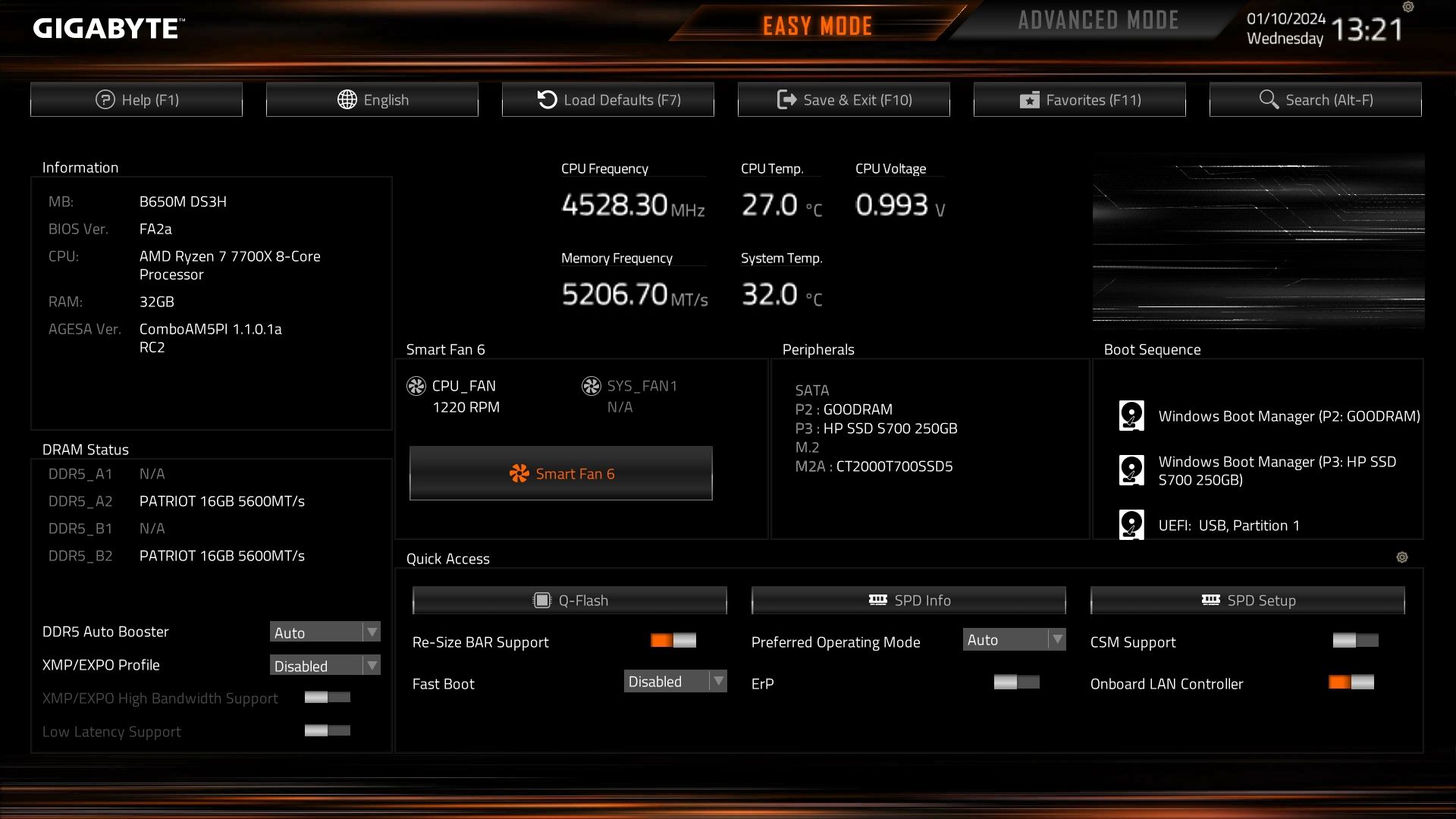Click the Memory Frequency 5206.70 MT/s value

pyautogui.click(x=635, y=294)
